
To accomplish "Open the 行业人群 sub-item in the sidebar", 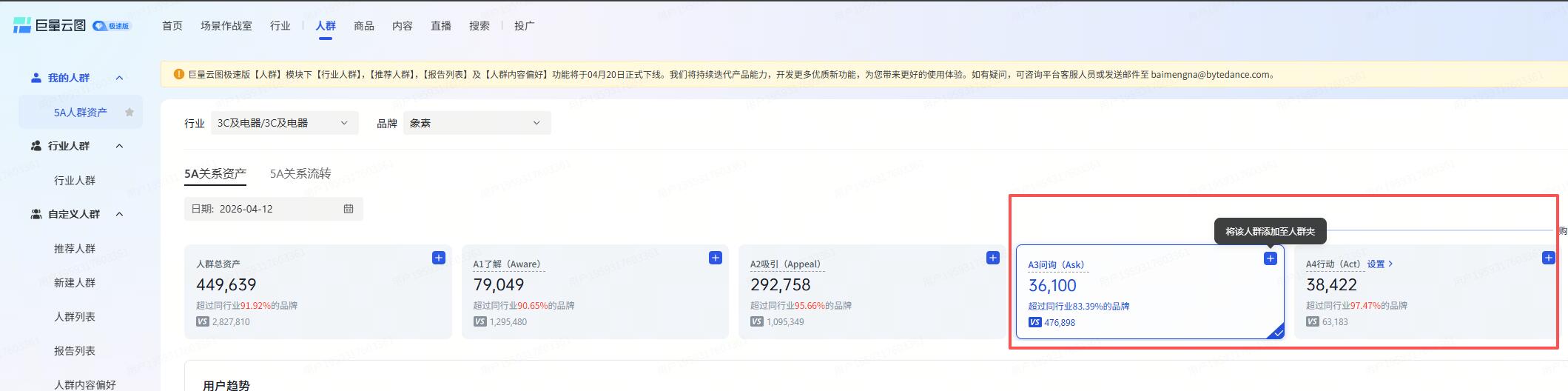I will pyautogui.click(x=75, y=181).
